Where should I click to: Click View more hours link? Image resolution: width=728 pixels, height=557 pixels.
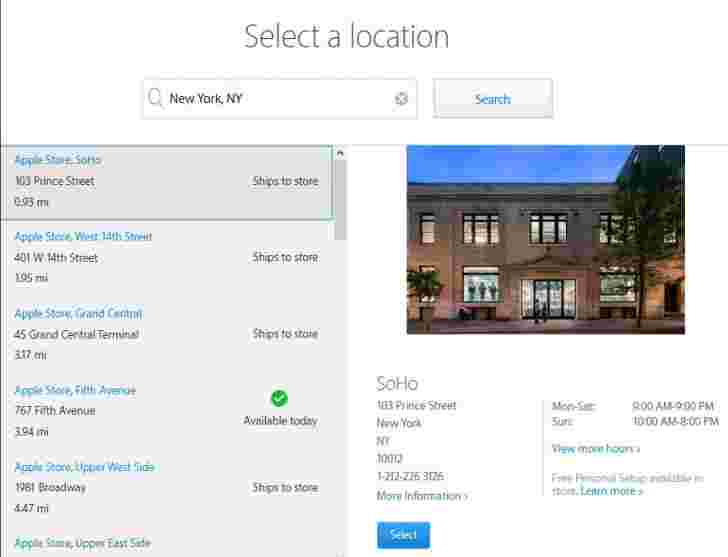(596, 449)
